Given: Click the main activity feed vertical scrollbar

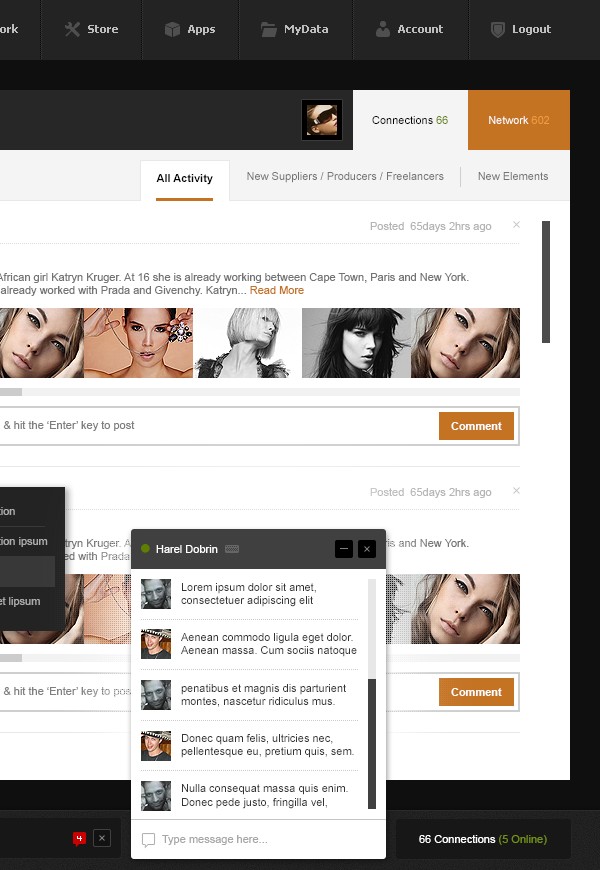Looking at the screenshot, I should click(546, 282).
